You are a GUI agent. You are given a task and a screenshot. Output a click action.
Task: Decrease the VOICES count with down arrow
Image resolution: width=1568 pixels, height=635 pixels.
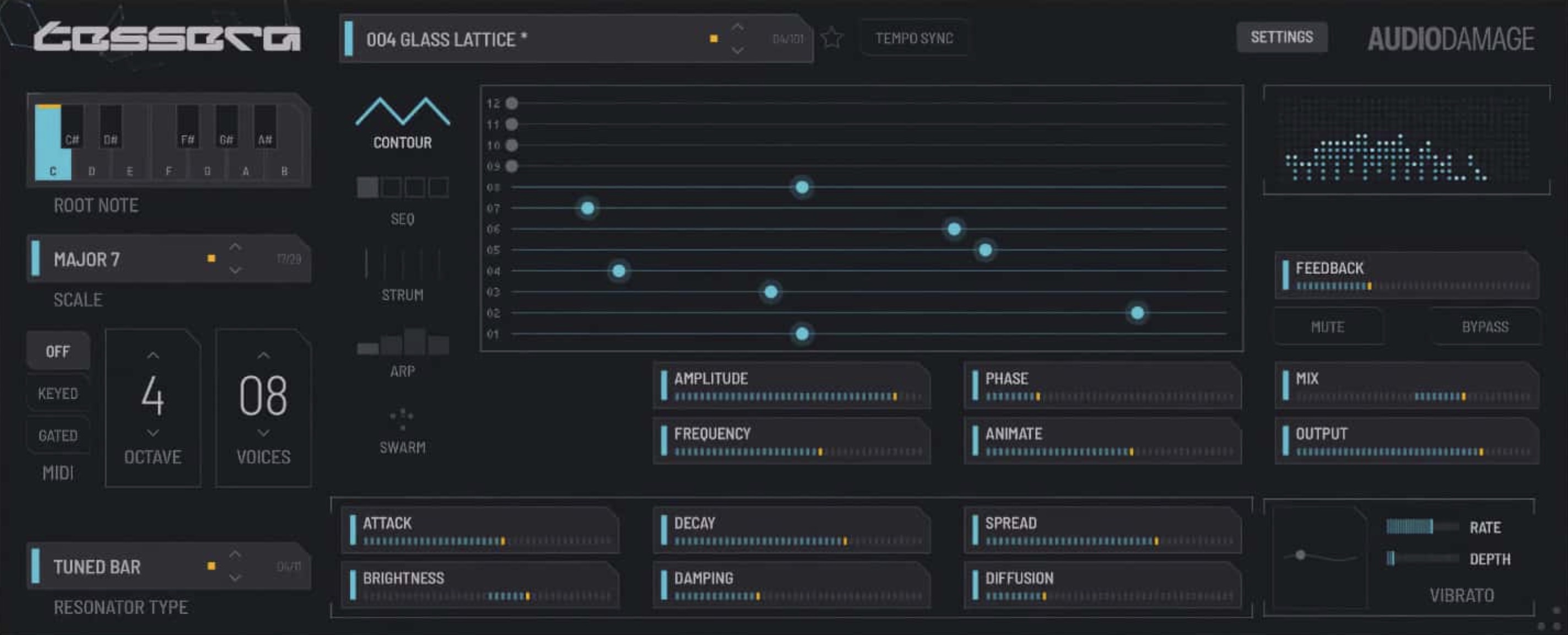point(263,433)
